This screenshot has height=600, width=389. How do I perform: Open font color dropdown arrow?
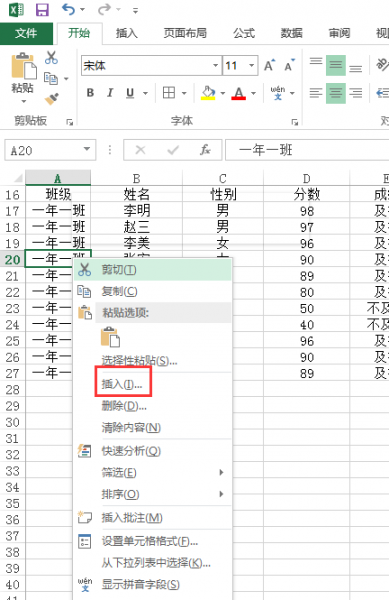[253, 93]
